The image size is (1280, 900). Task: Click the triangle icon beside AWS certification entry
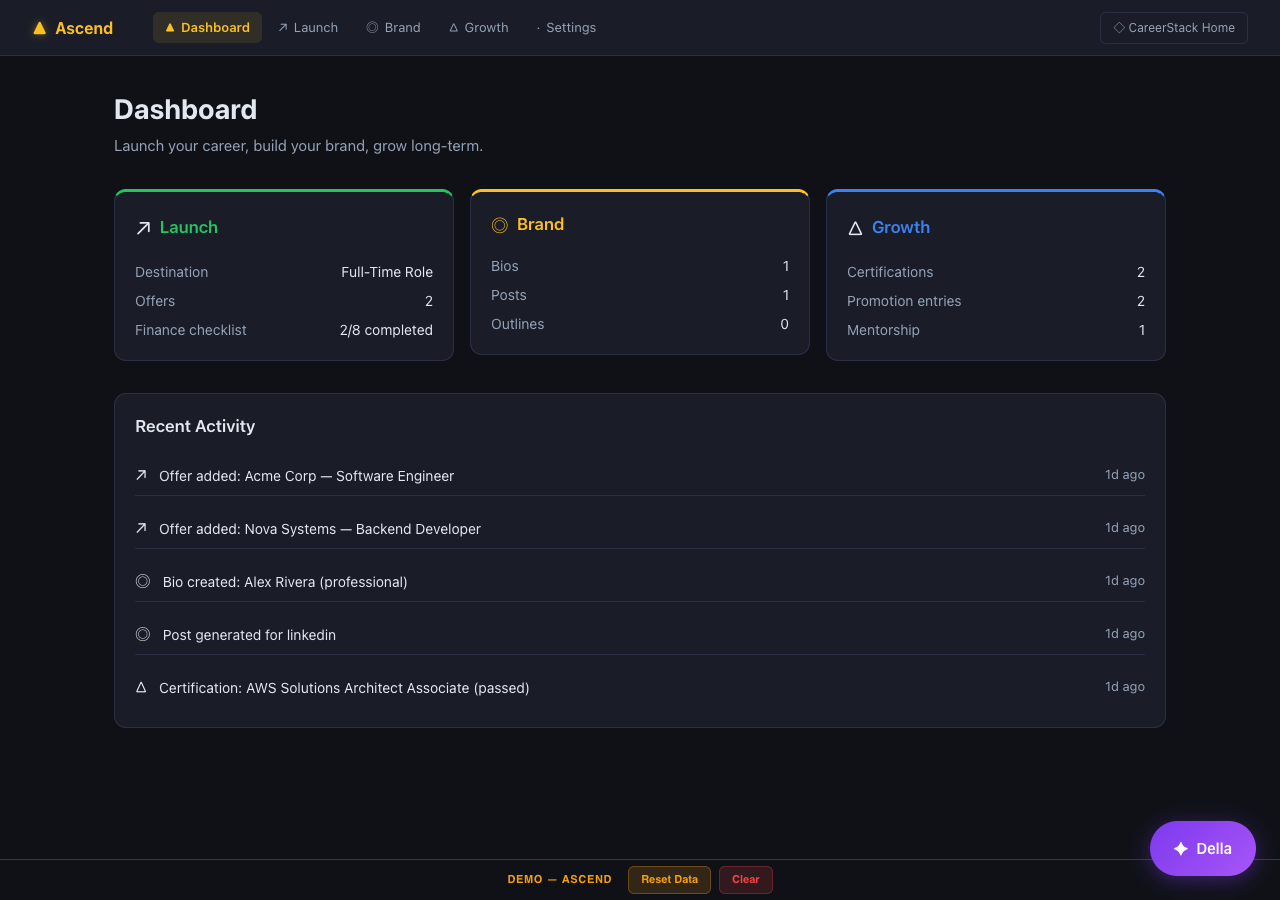point(141,687)
